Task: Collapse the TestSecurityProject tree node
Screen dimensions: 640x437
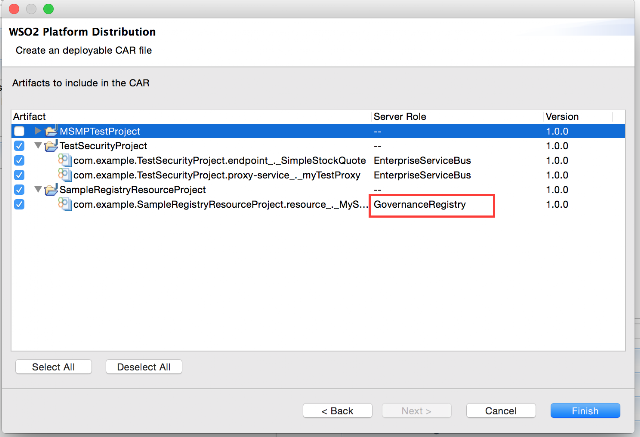Action: [38, 145]
